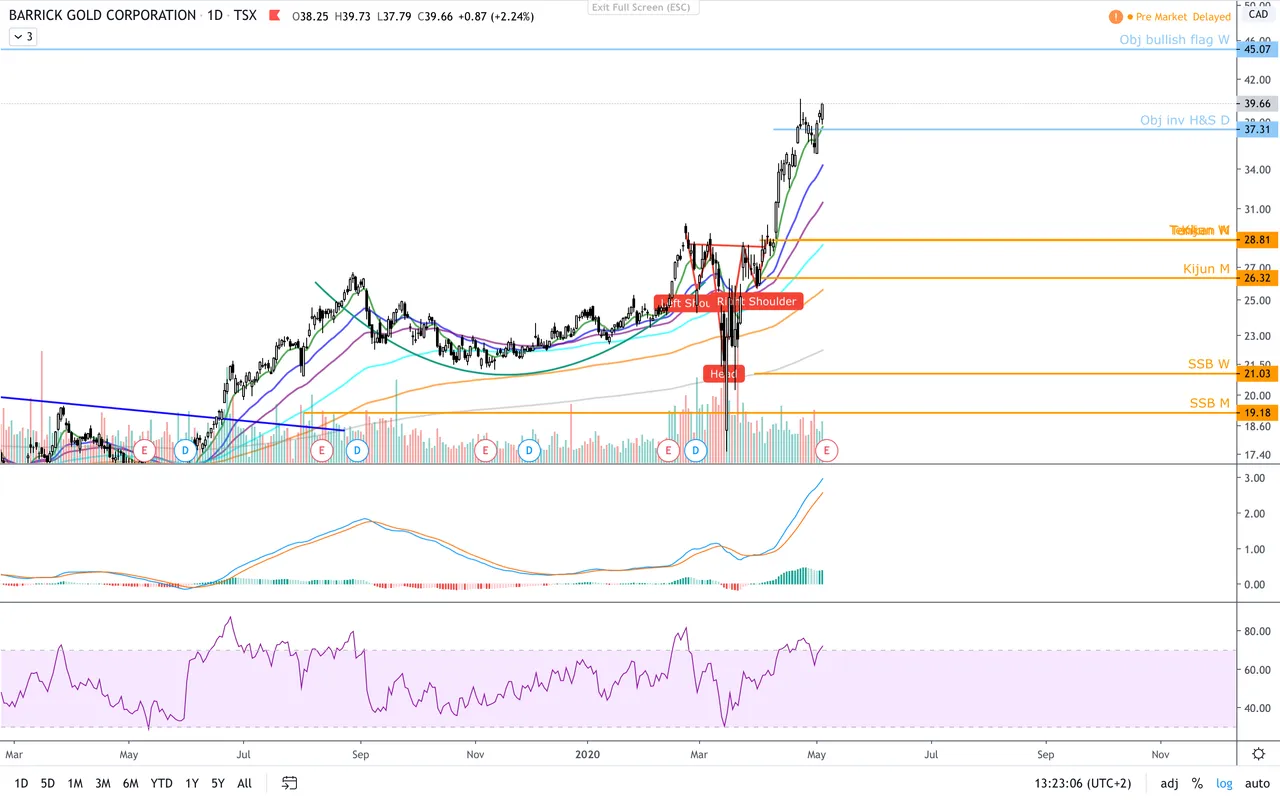Click the March 2020 dividend D marker
The height and width of the screenshot is (800, 1280).
pyautogui.click(x=696, y=451)
